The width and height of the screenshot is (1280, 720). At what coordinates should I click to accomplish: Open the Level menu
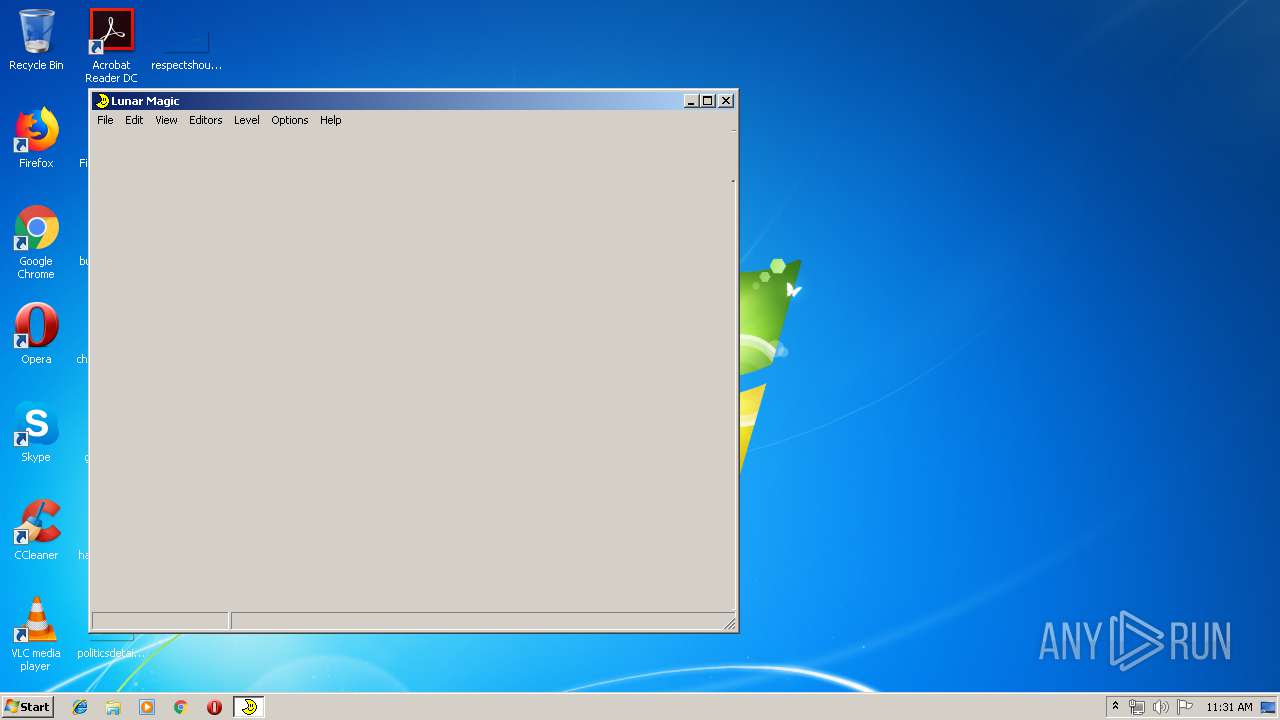pyautogui.click(x=246, y=120)
